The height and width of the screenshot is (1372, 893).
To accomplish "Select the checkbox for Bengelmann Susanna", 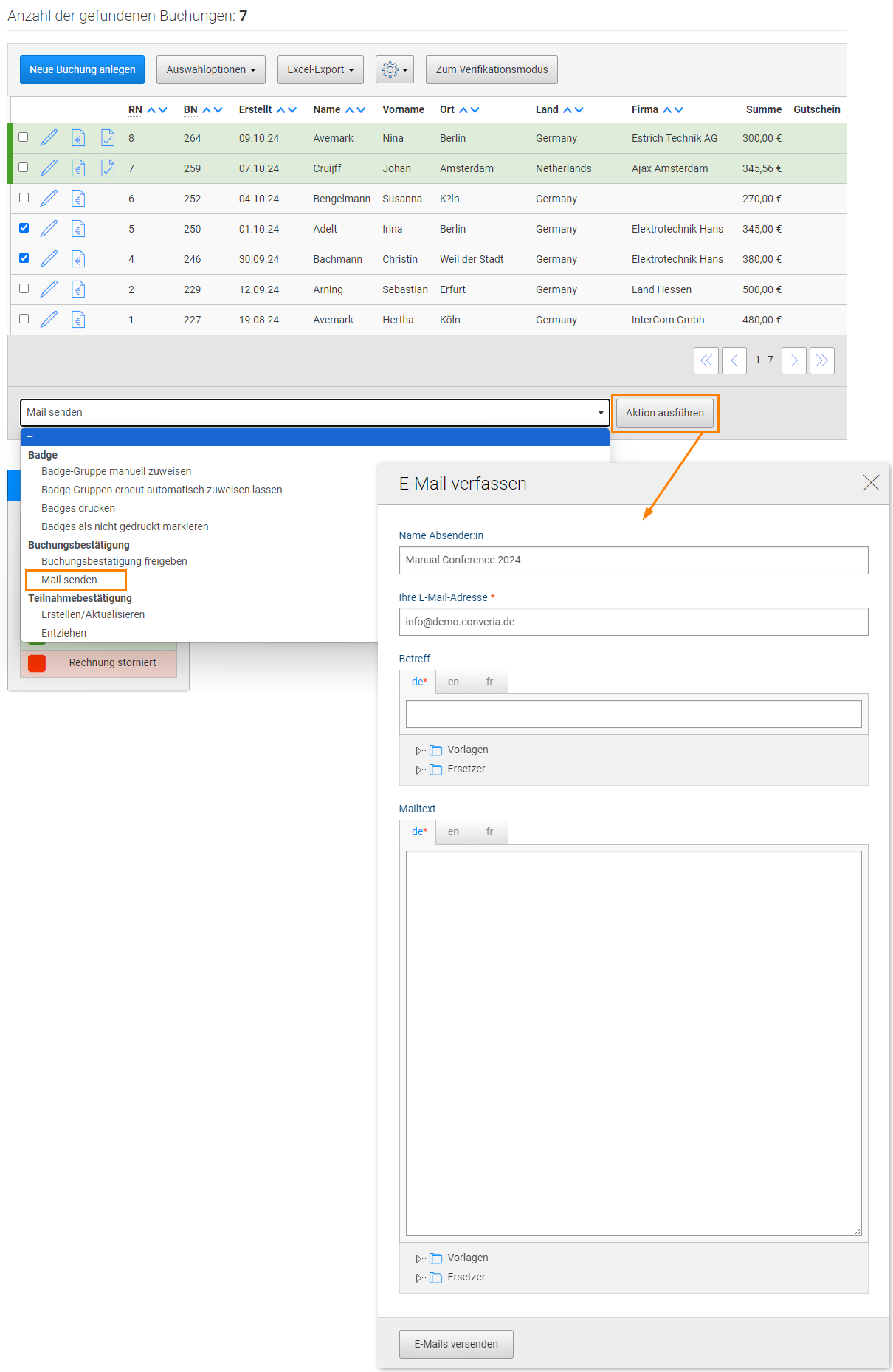I will click(24, 198).
